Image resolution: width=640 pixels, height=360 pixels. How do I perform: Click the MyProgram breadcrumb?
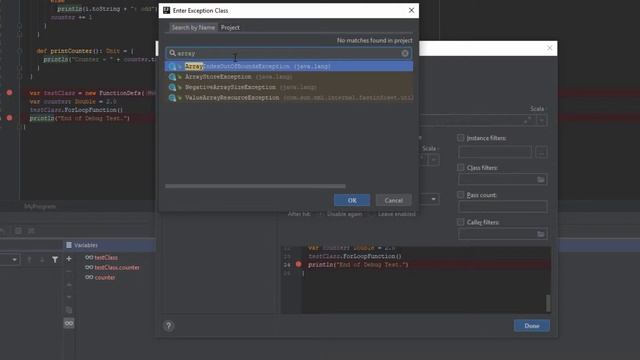(40, 207)
